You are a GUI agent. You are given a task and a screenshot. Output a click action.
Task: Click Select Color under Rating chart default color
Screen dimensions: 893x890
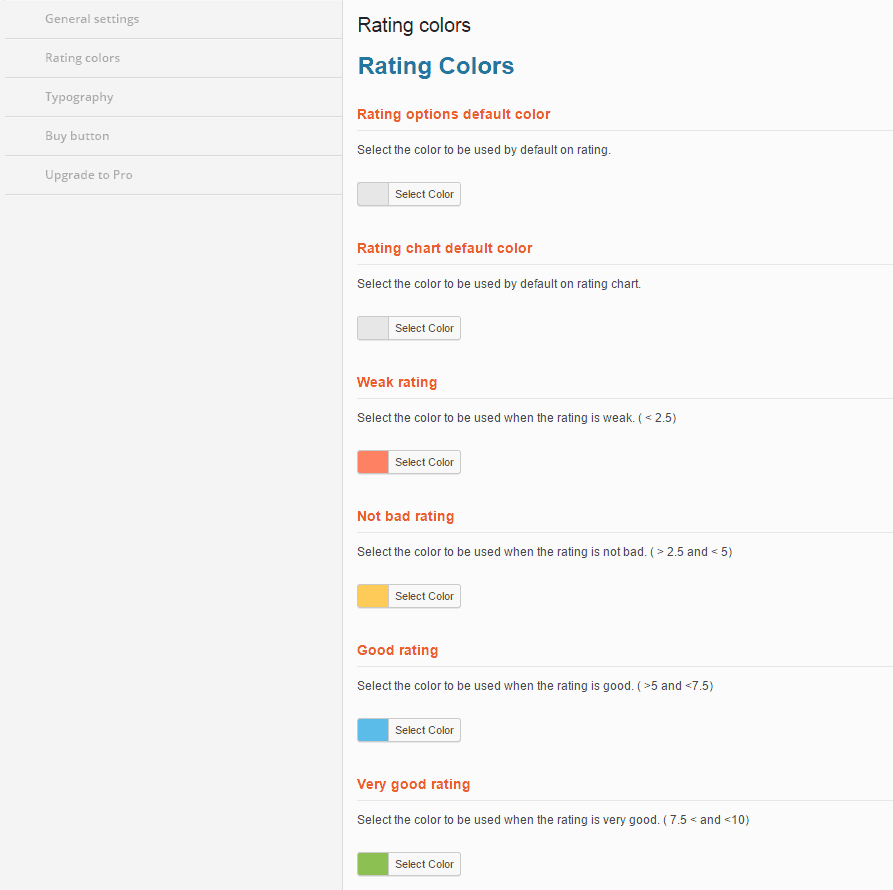click(424, 328)
